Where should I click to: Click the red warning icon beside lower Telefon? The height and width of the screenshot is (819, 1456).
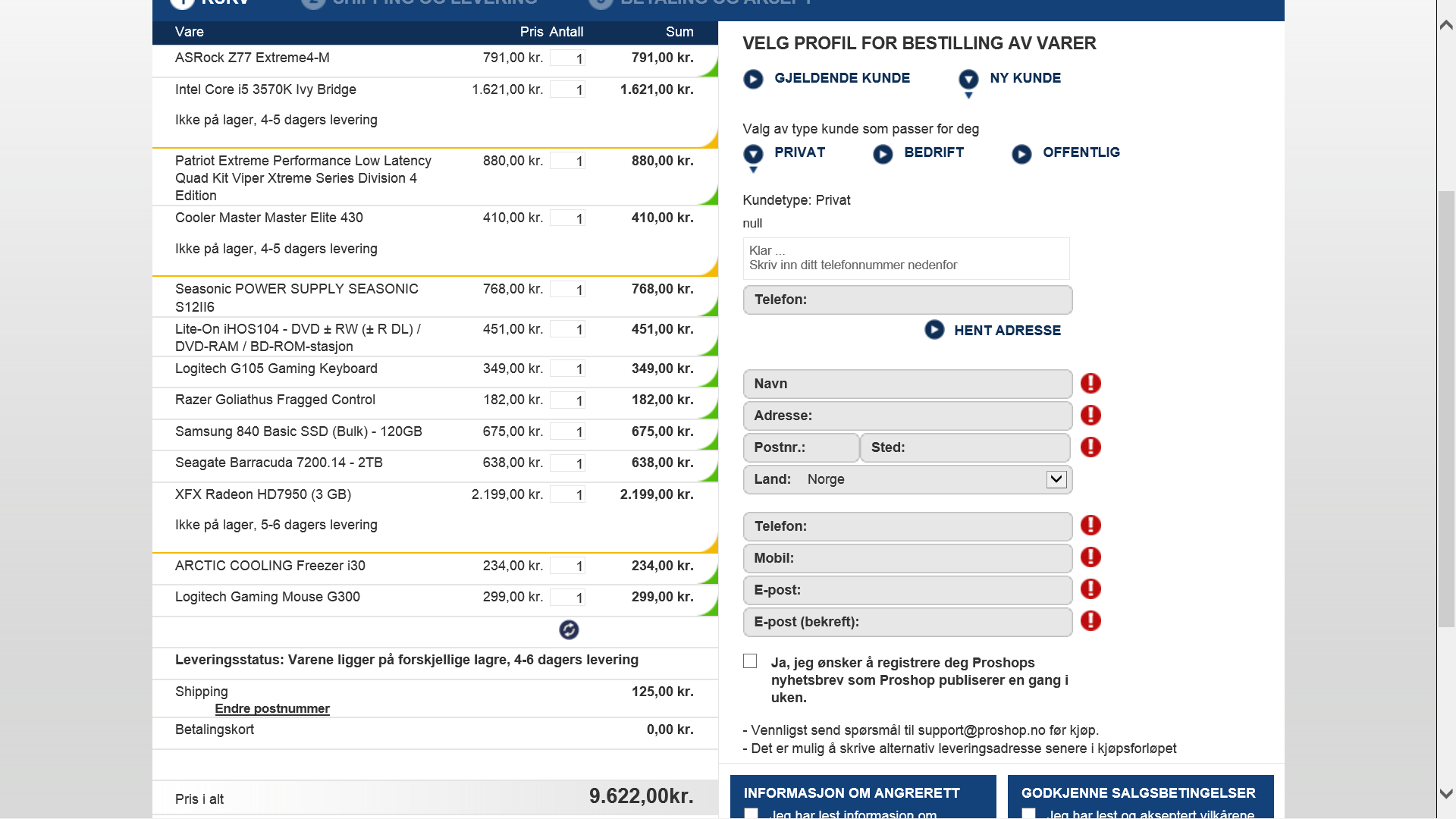(x=1090, y=526)
